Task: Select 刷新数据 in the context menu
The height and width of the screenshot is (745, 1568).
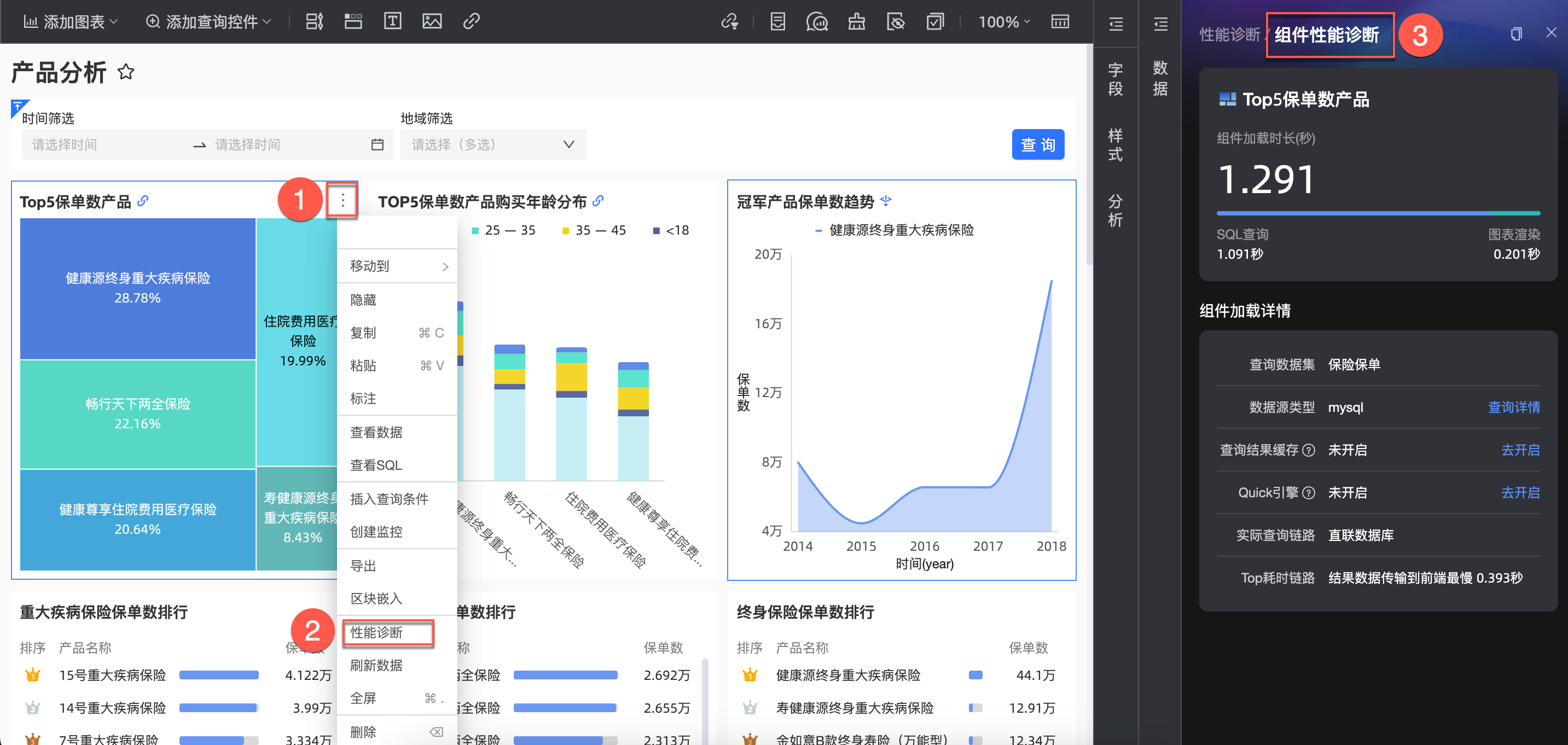Action: pos(398,666)
